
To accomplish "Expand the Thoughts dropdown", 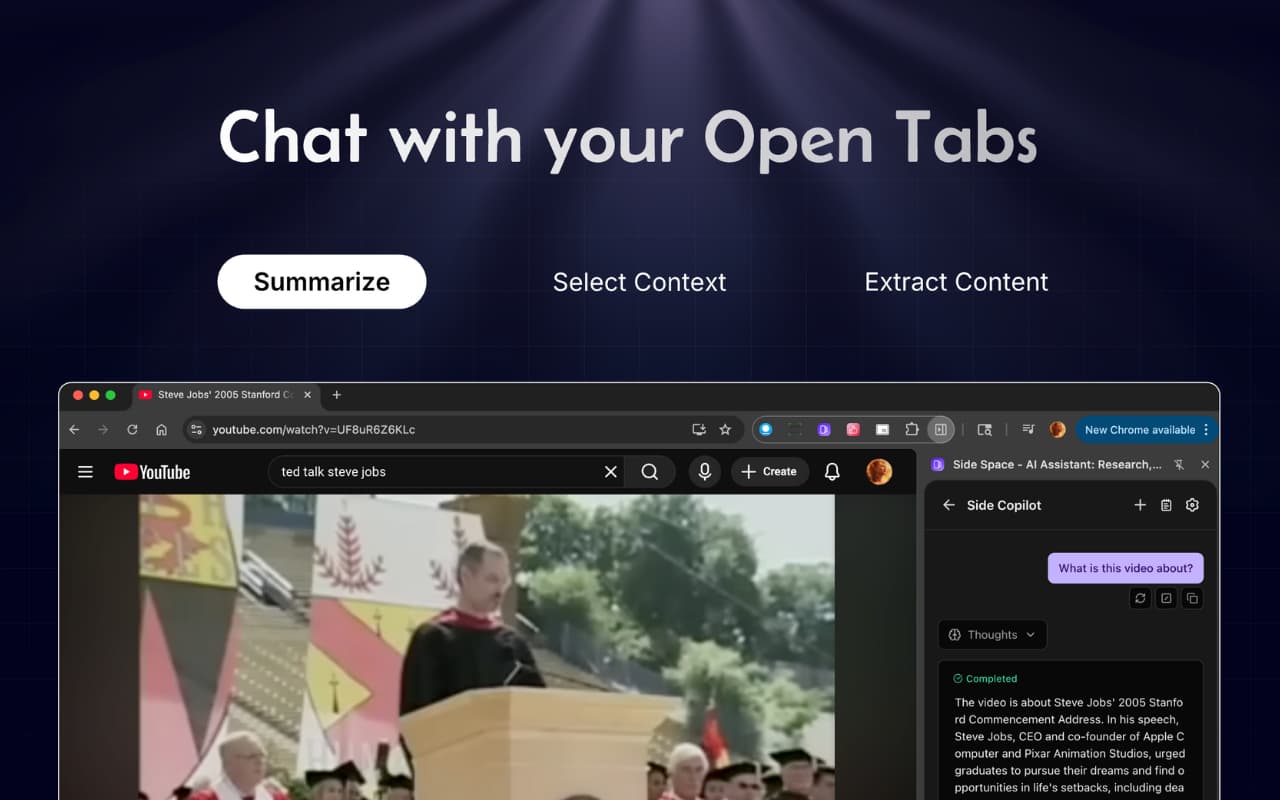I will tap(992, 635).
